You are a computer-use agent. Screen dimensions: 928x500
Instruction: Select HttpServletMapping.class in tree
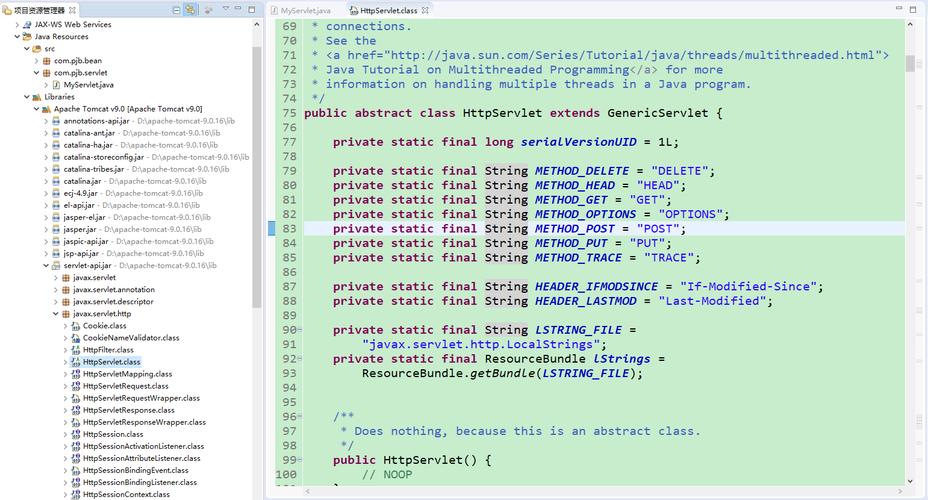point(127,374)
